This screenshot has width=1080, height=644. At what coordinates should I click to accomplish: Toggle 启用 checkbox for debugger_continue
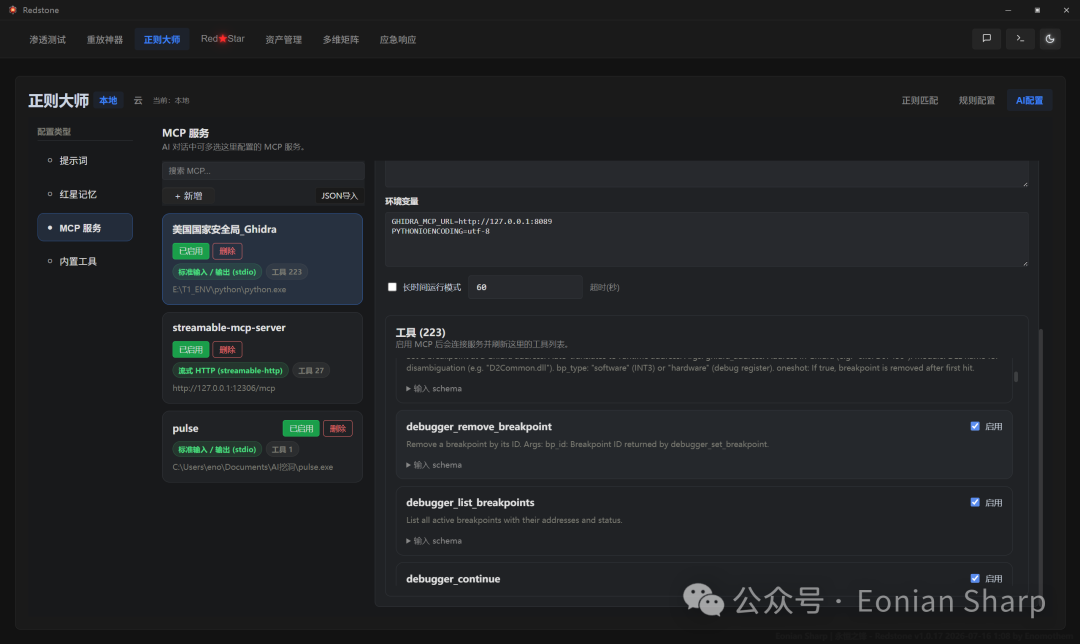coord(975,579)
